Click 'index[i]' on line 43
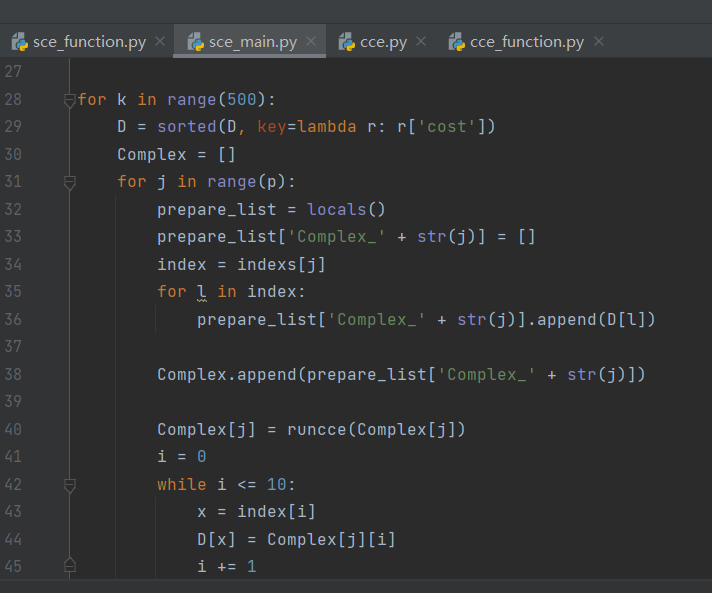Screen dimensions: 712x593 coord(276,512)
